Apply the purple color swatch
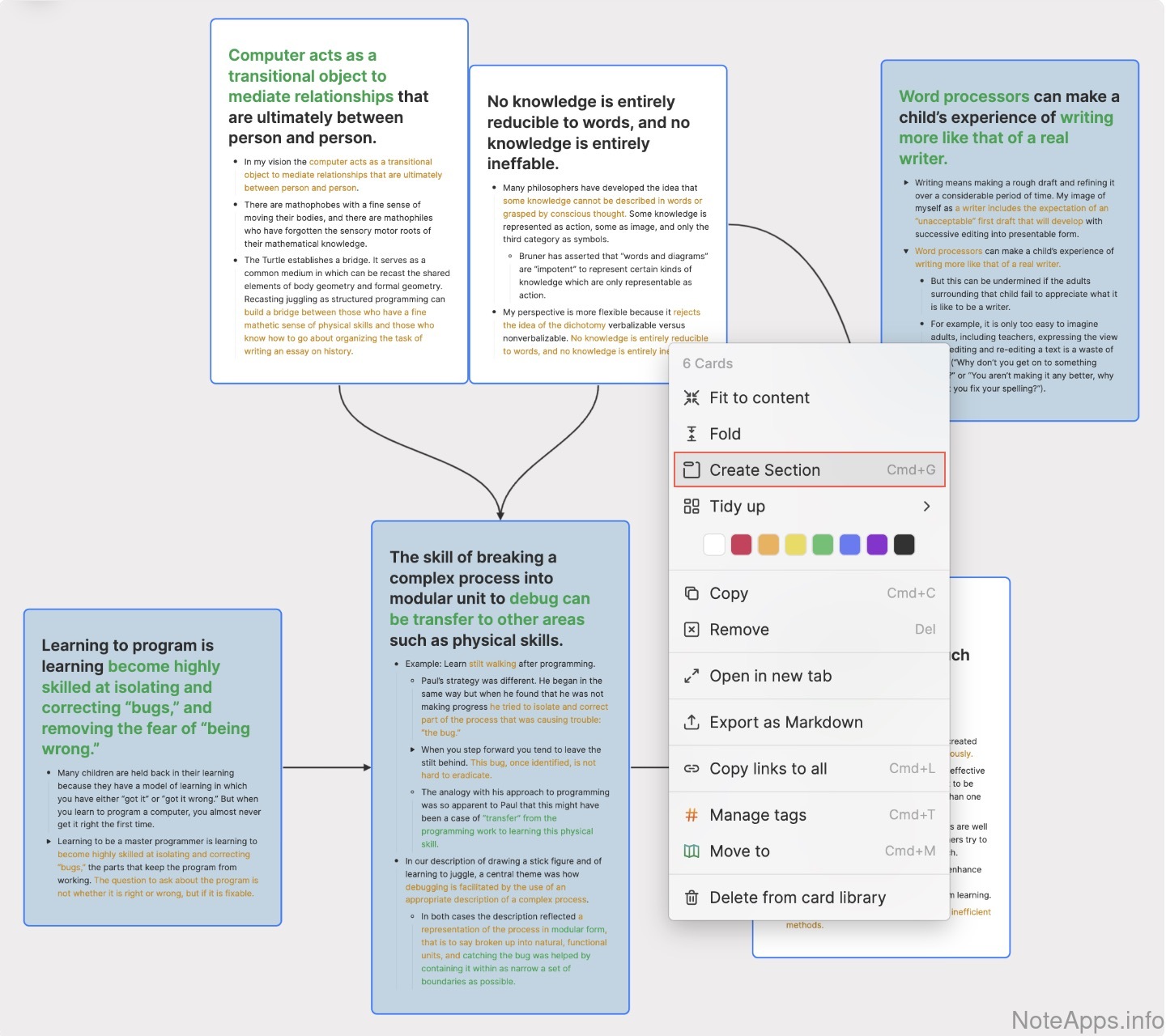This screenshot has height=1036, width=1166. [x=877, y=545]
